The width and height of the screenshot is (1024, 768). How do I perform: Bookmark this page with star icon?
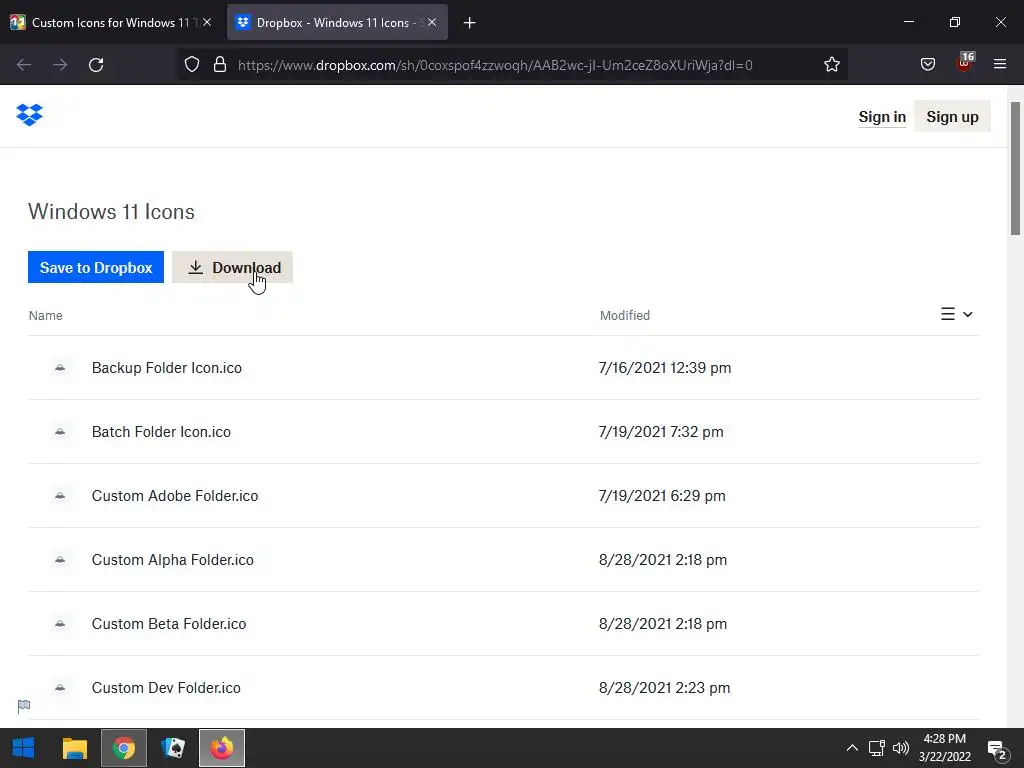(831, 65)
